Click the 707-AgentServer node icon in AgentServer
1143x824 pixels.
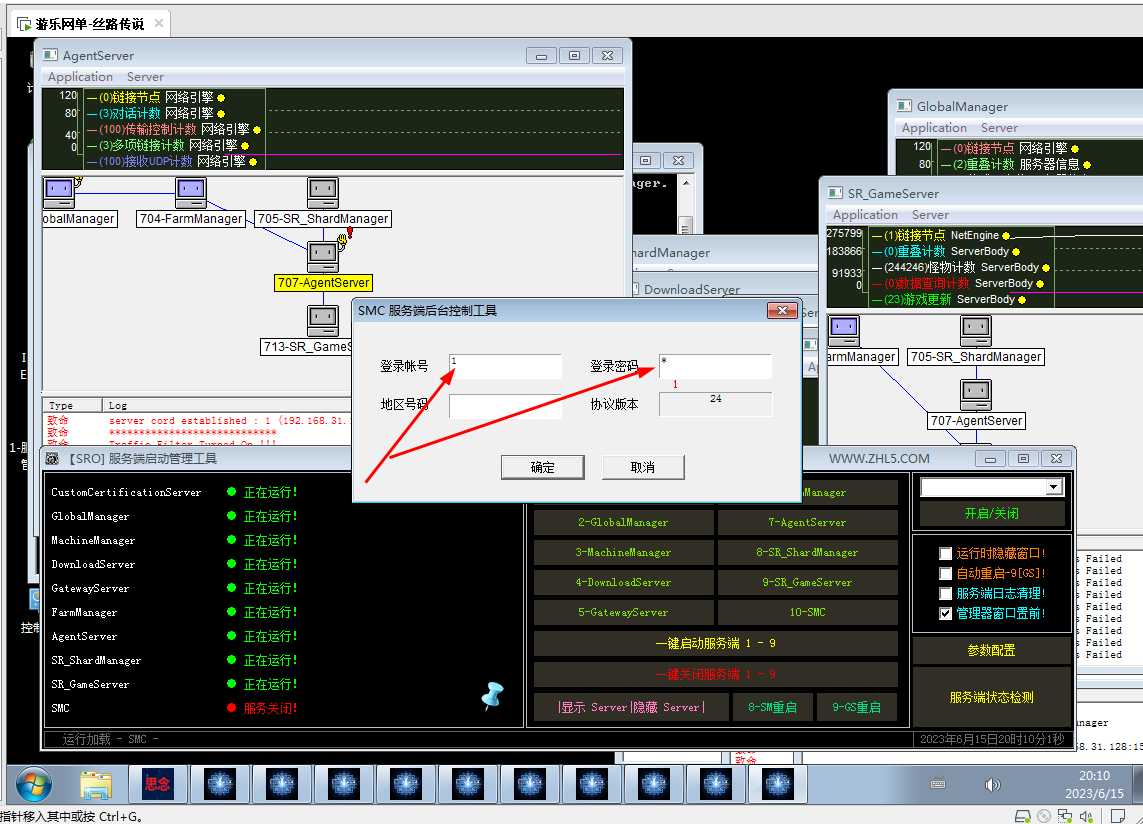(322, 255)
